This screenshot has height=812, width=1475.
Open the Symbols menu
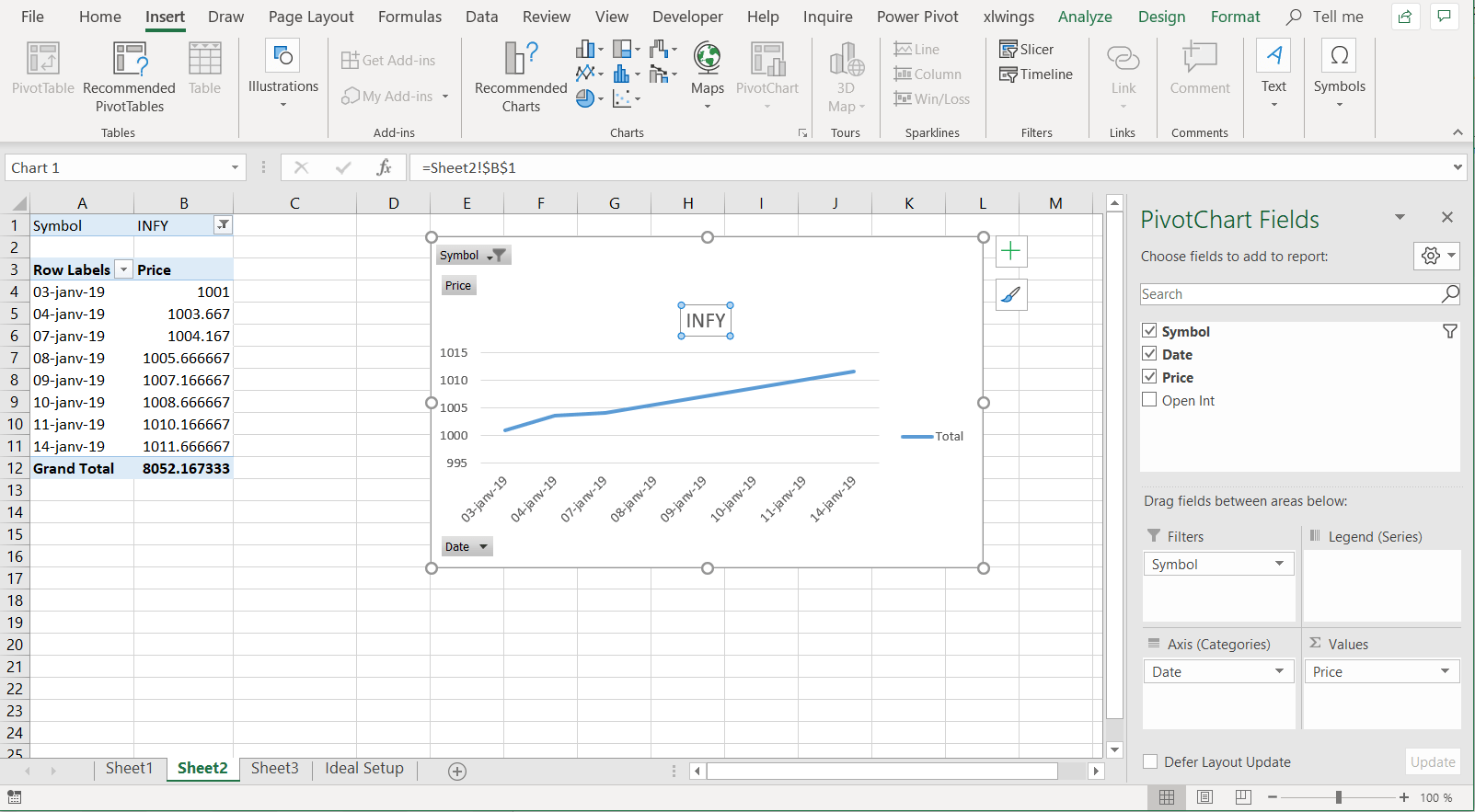[x=1340, y=74]
